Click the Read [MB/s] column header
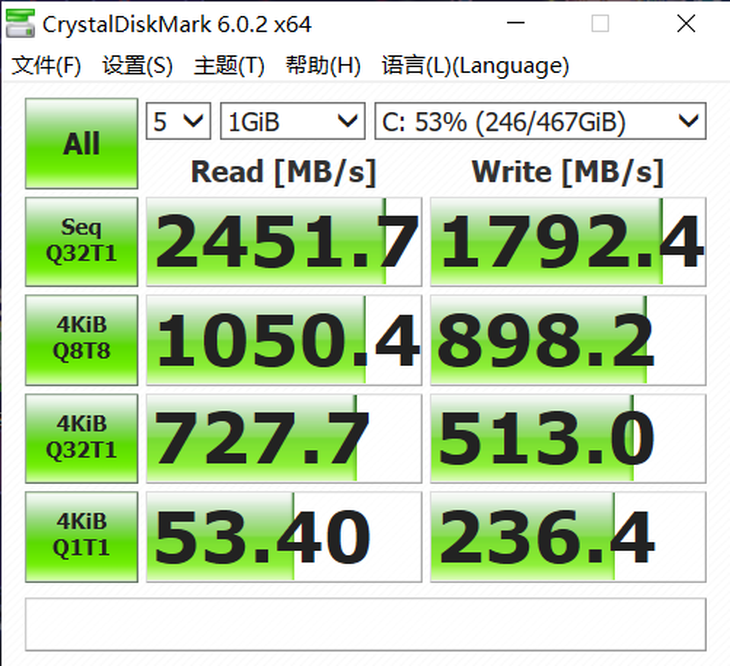This screenshot has width=730, height=666. pos(284,172)
